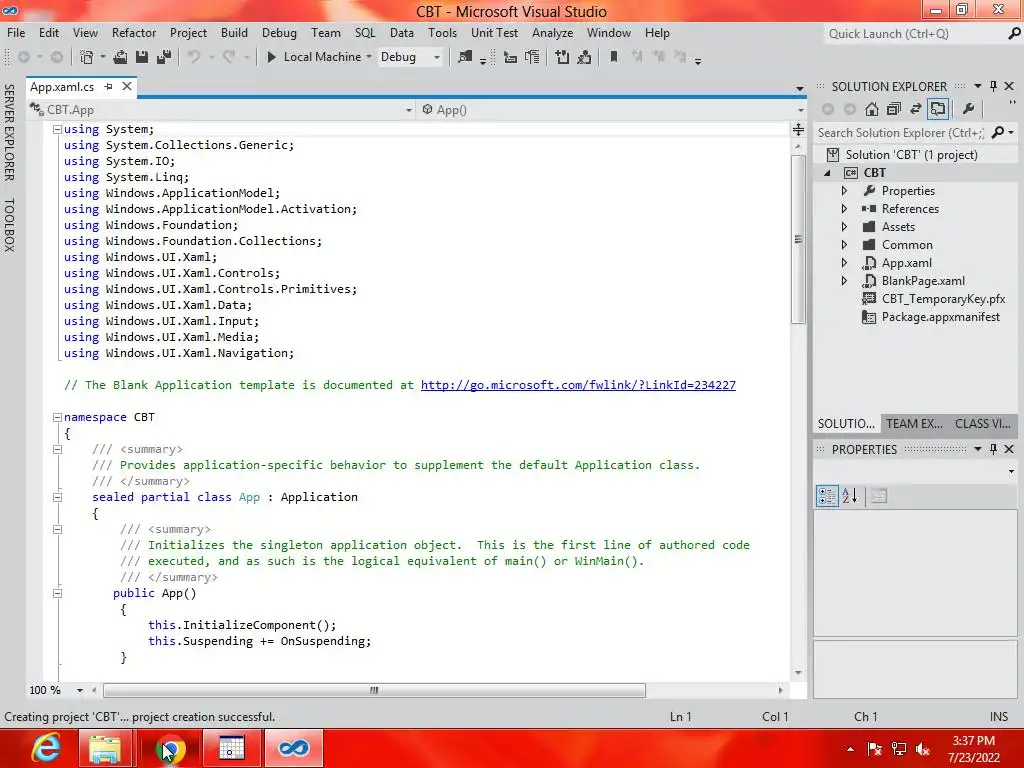This screenshot has width=1024, height=768.
Task: Collapse the using directives outline block
Action: 57,129
